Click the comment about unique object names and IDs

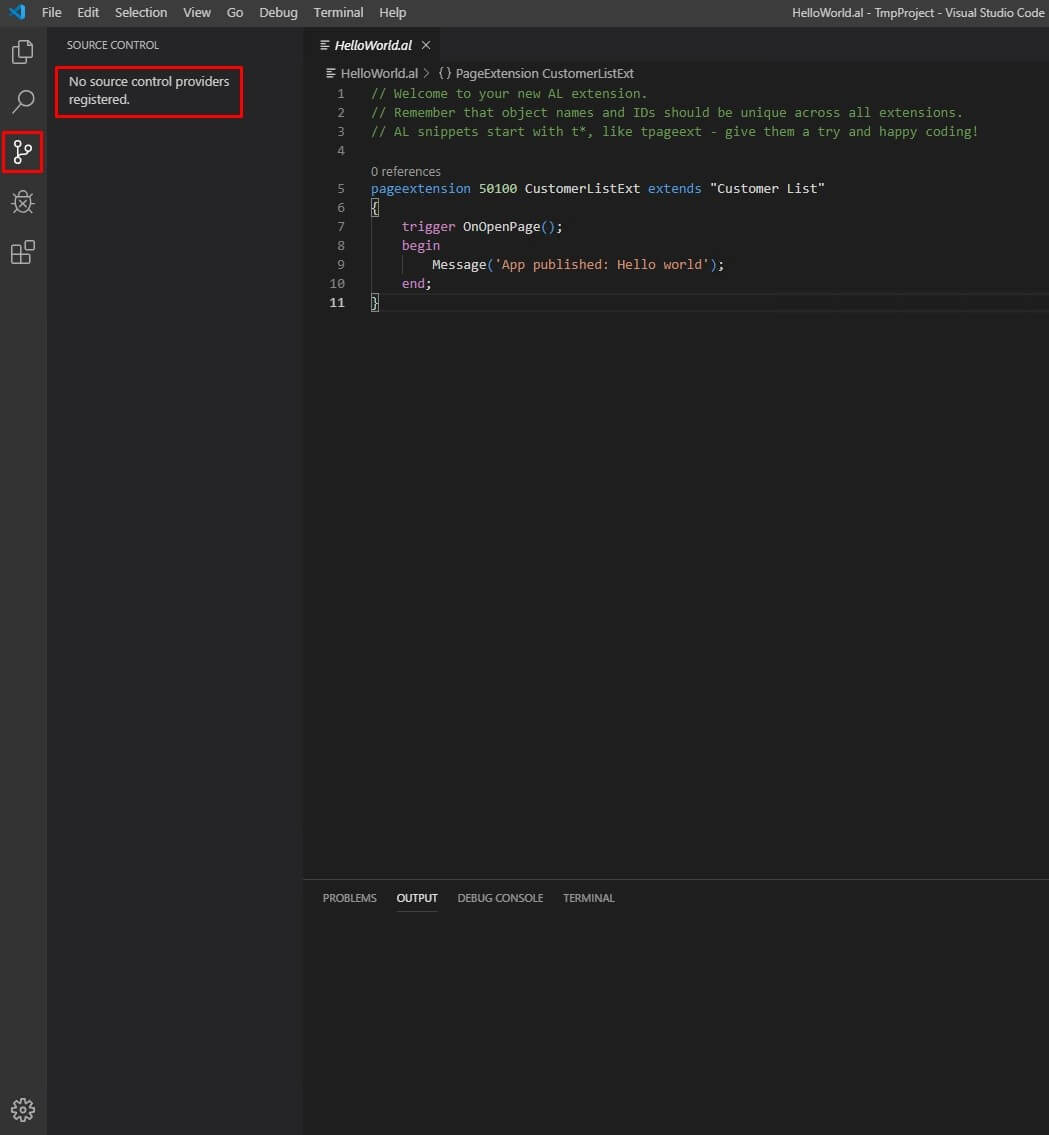(667, 112)
